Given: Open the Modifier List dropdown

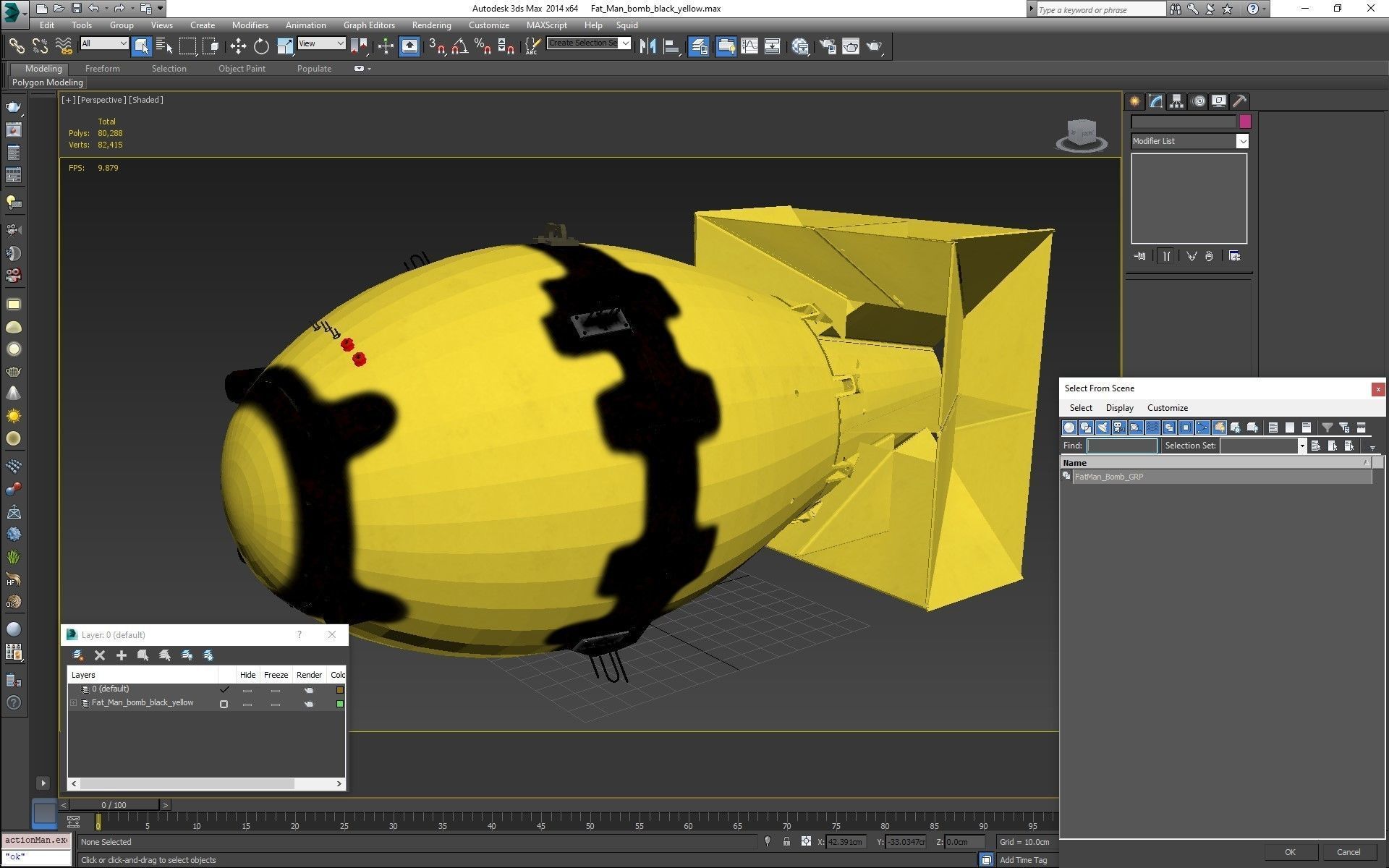Looking at the screenshot, I should 1241,141.
